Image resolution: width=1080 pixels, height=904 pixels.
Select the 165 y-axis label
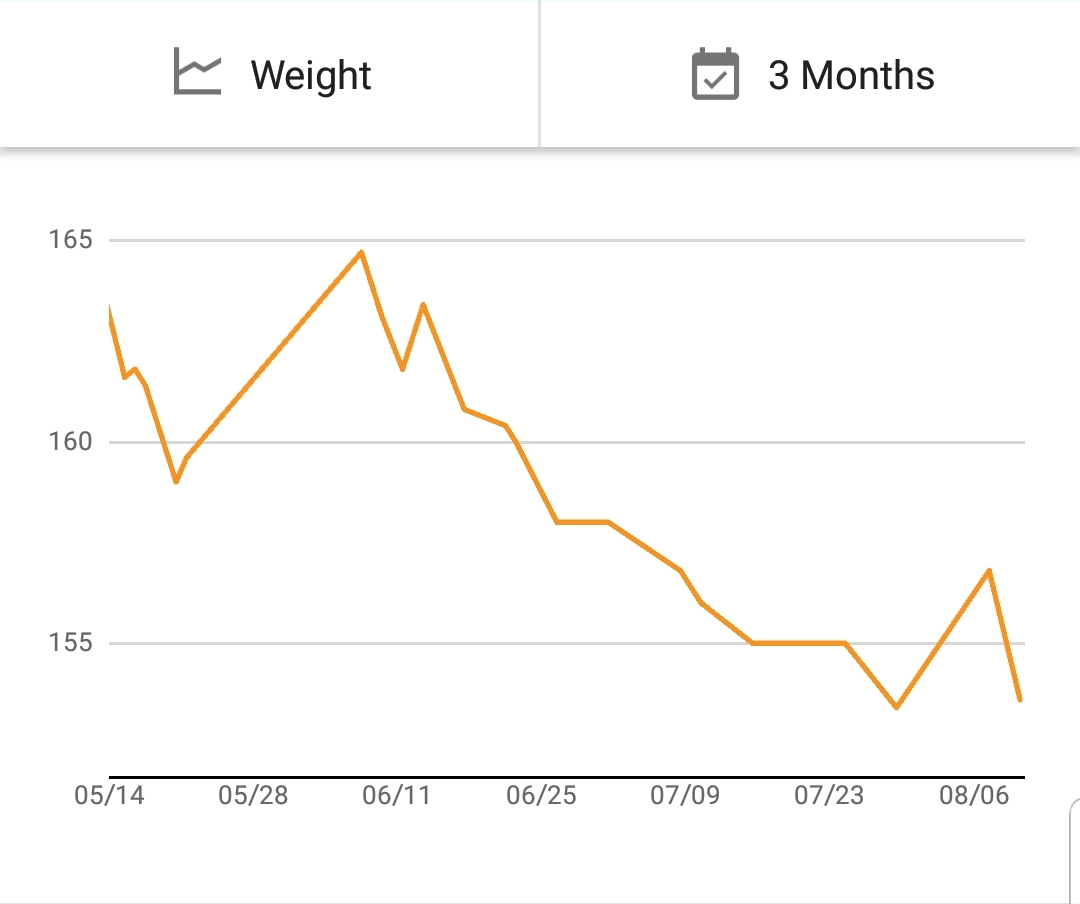(70, 240)
